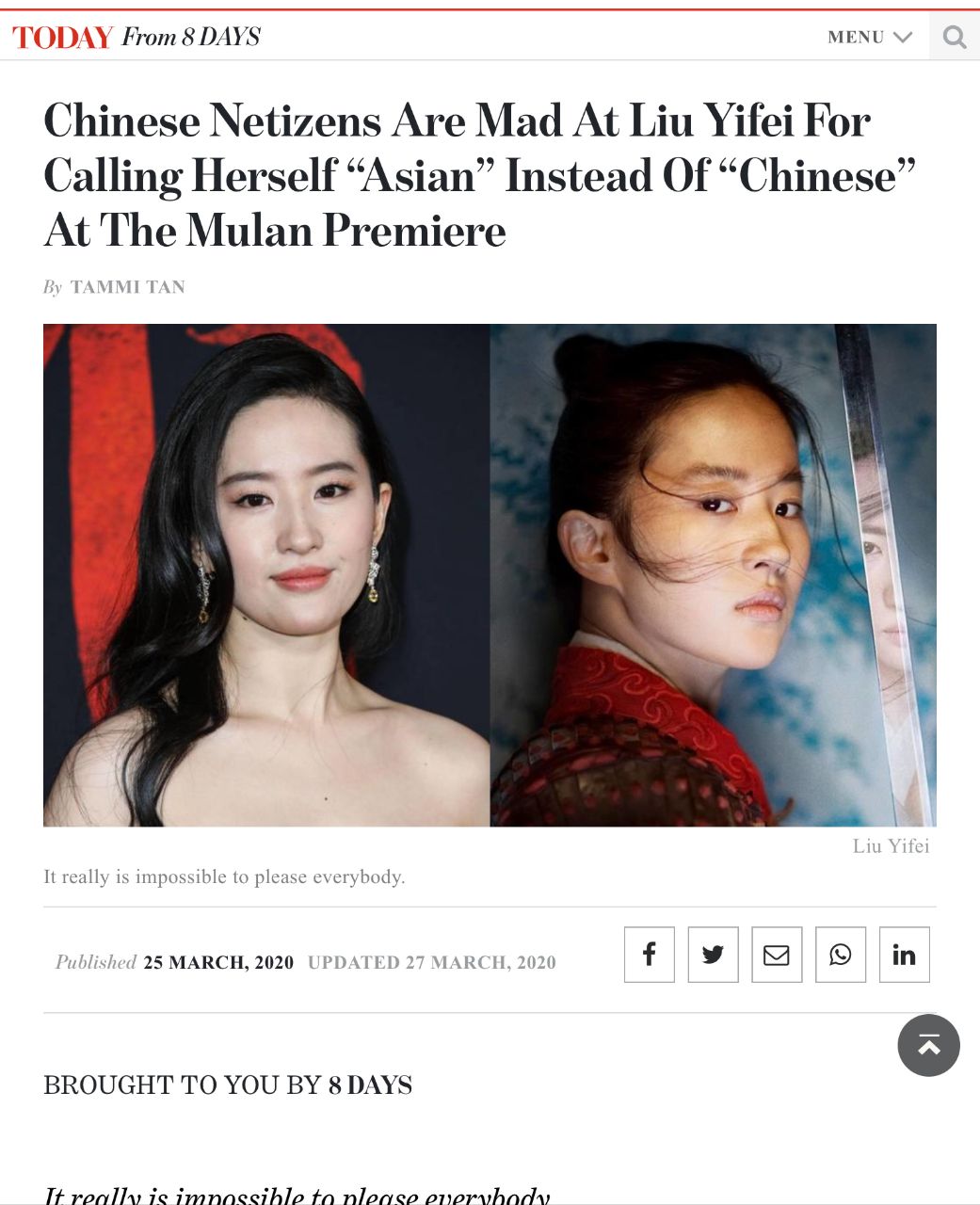Share article on WhatsApp

[x=841, y=955]
